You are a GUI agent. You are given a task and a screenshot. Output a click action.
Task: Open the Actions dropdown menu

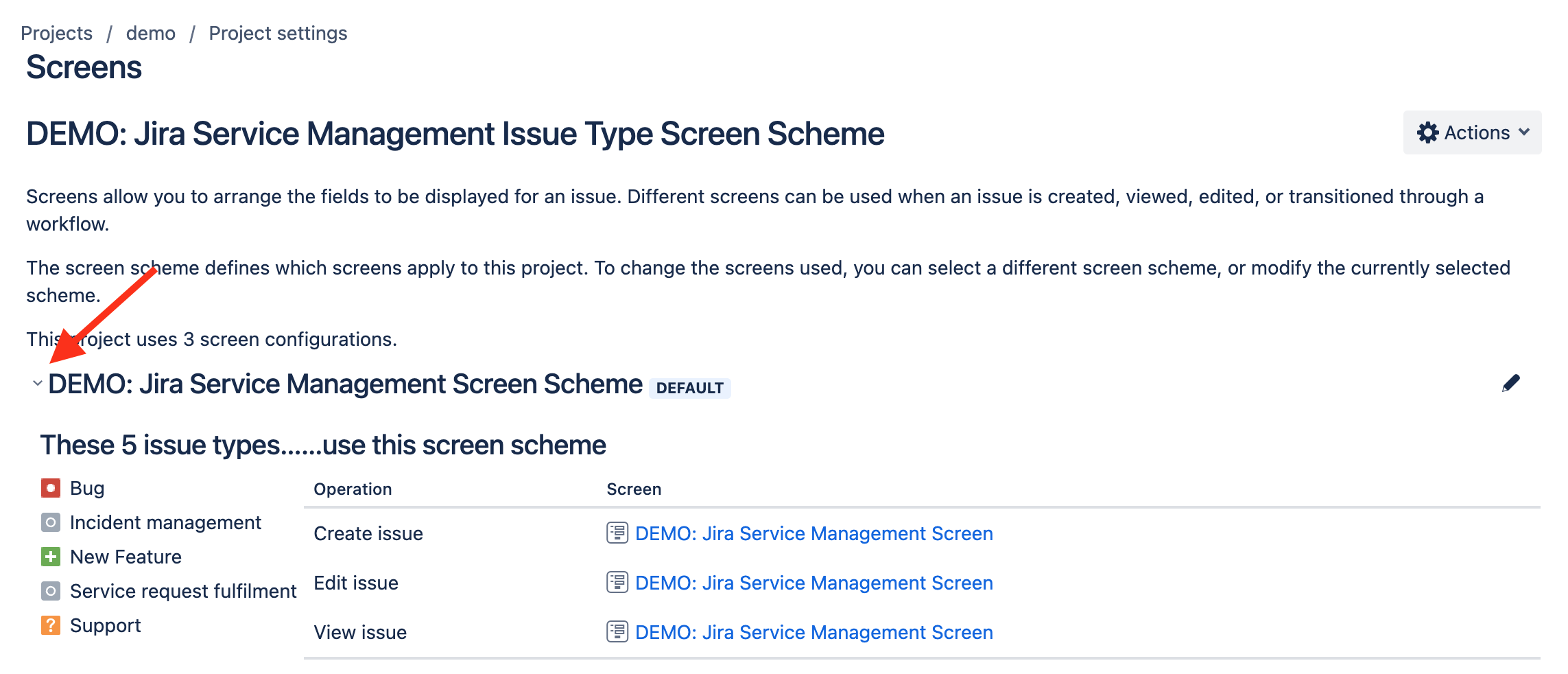[x=1472, y=132]
